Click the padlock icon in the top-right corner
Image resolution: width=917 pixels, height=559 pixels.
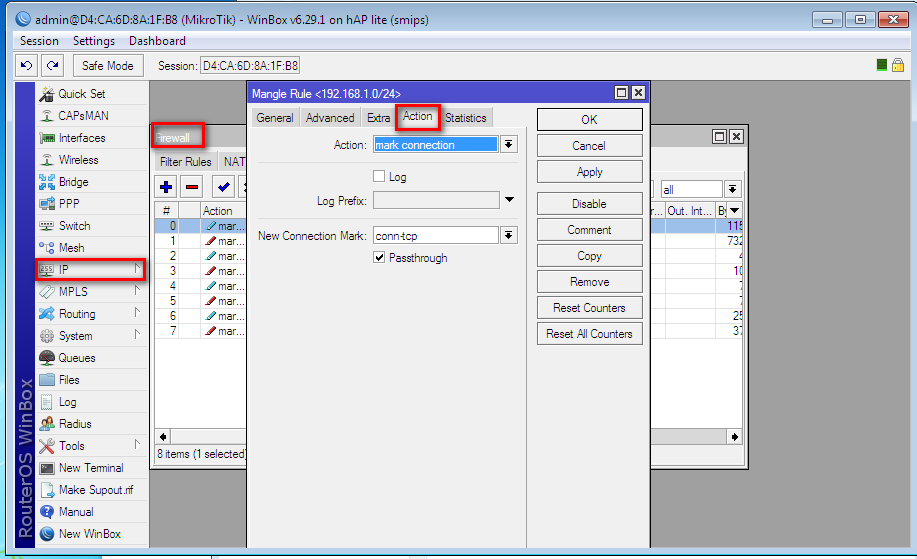898,65
